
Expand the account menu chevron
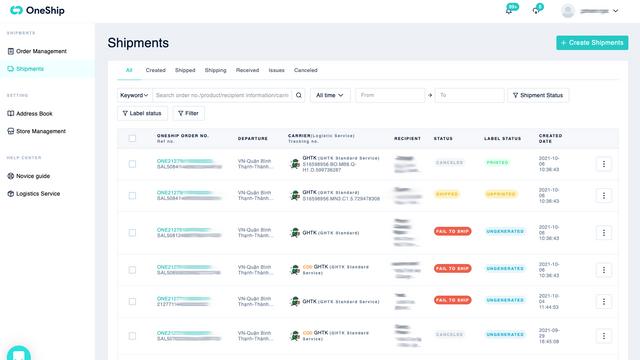[x=616, y=11]
